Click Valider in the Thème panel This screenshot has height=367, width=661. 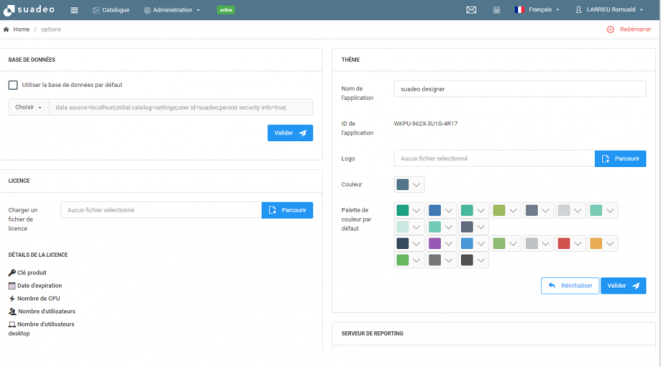click(623, 286)
